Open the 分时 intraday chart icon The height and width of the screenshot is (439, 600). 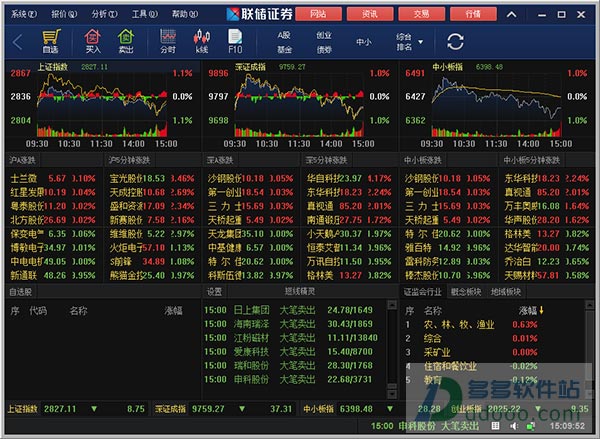[x=168, y=41]
